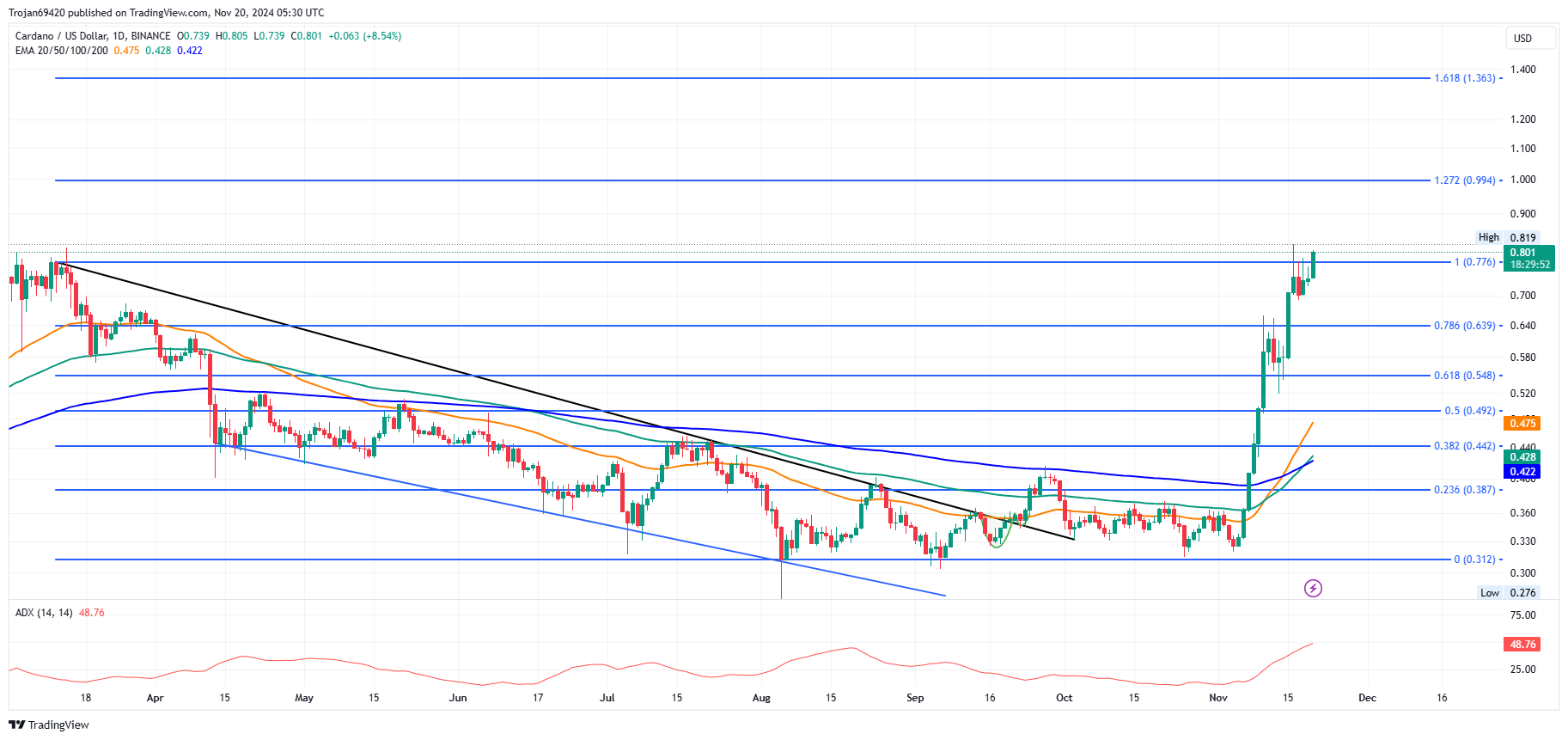Select the 0.786 (0.639) Fibonacci label
Screen dimensions: 1568x740
click(1464, 326)
